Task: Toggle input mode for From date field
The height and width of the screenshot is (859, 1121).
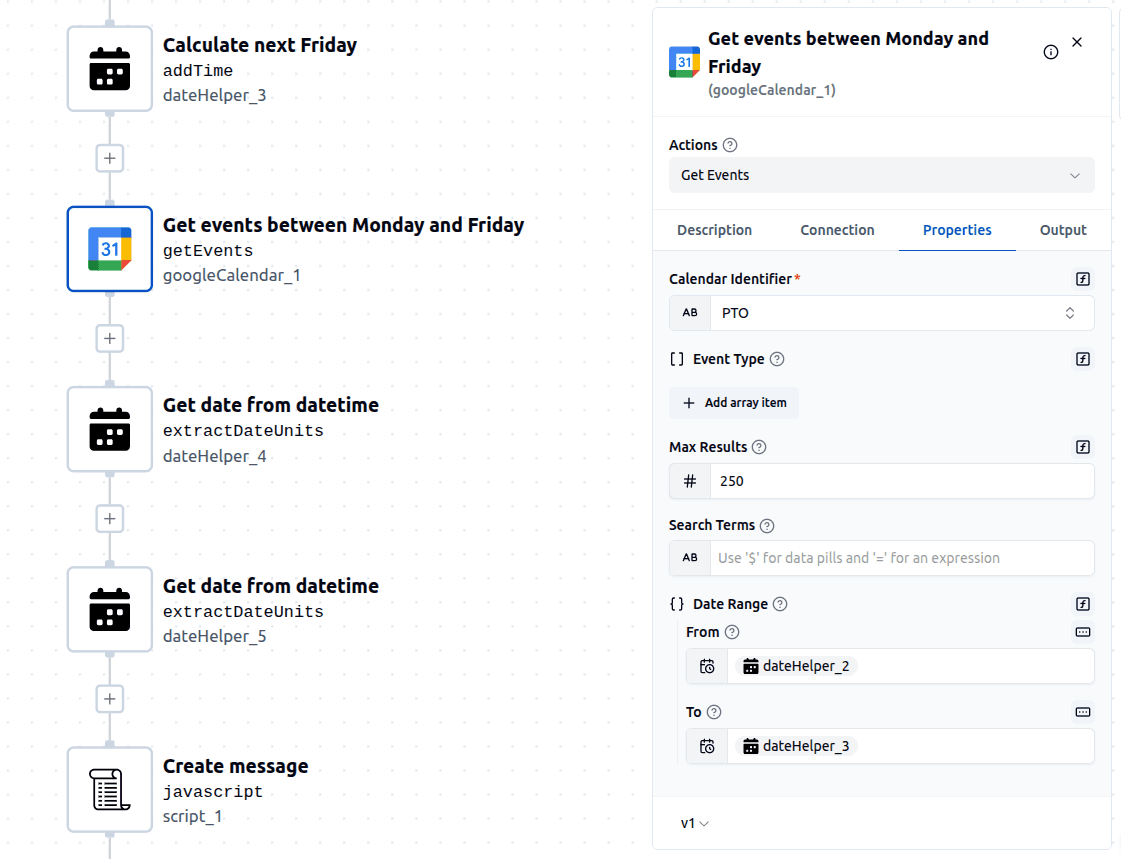Action: (x=1082, y=632)
